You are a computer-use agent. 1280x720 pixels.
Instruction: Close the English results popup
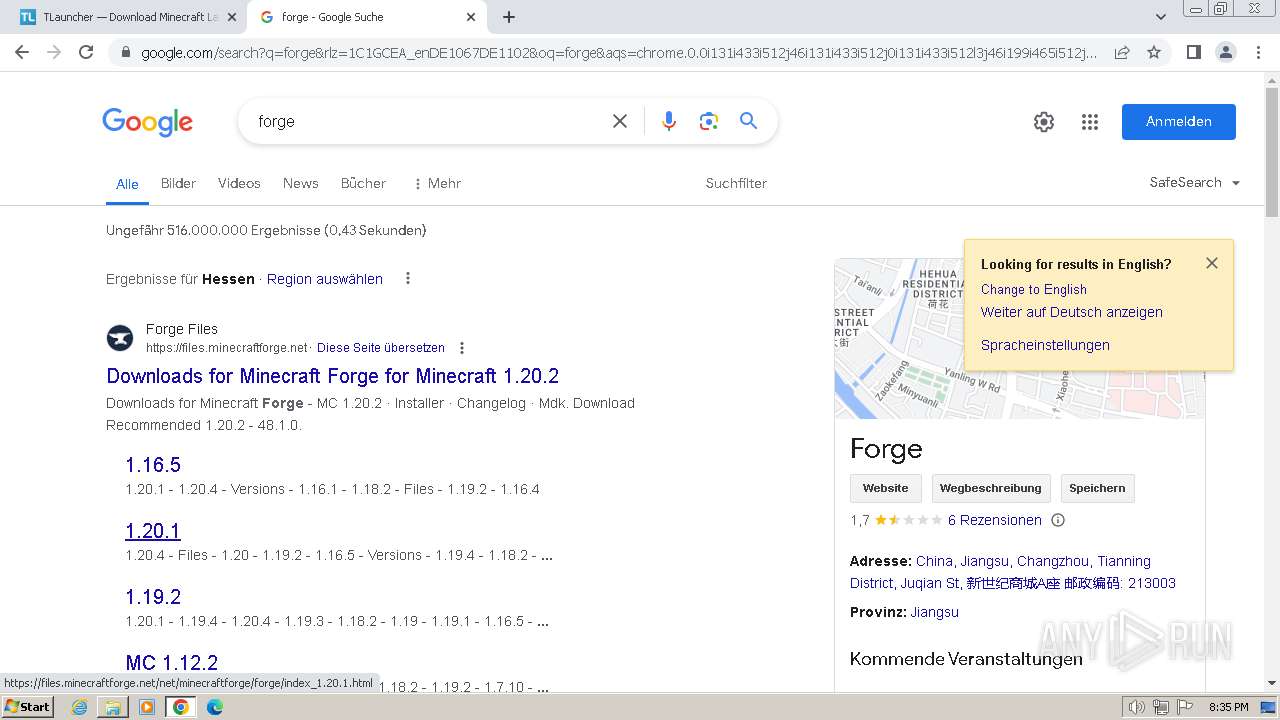(1212, 263)
